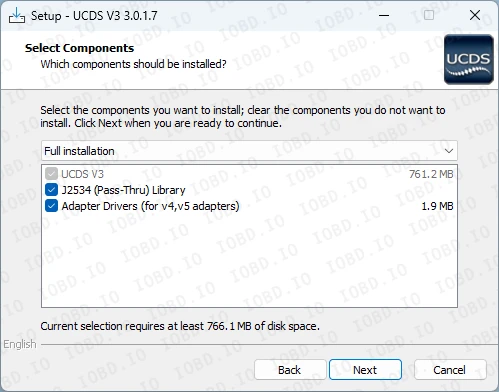Click the greyed UCDS V3 checkbox
The image size is (499, 392).
pos(51,174)
